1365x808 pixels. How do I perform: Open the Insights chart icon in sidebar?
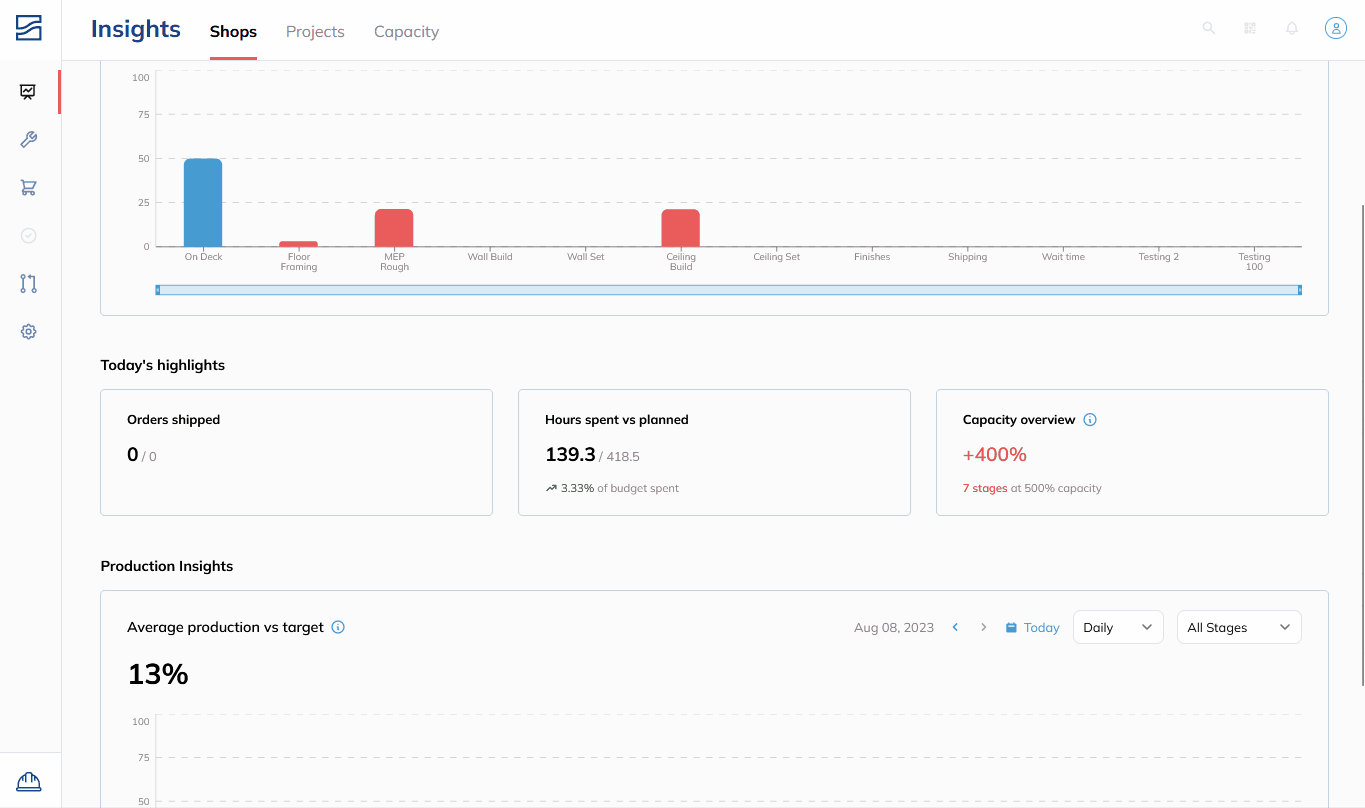(28, 92)
